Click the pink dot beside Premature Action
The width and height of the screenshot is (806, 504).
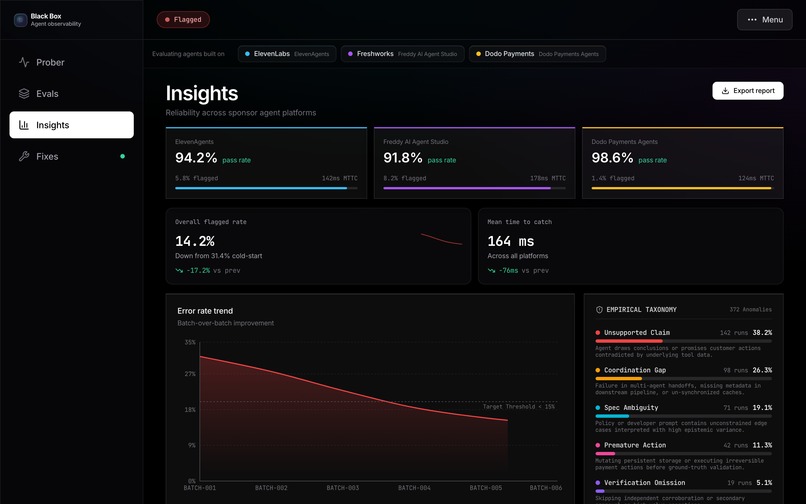coord(598,445)
